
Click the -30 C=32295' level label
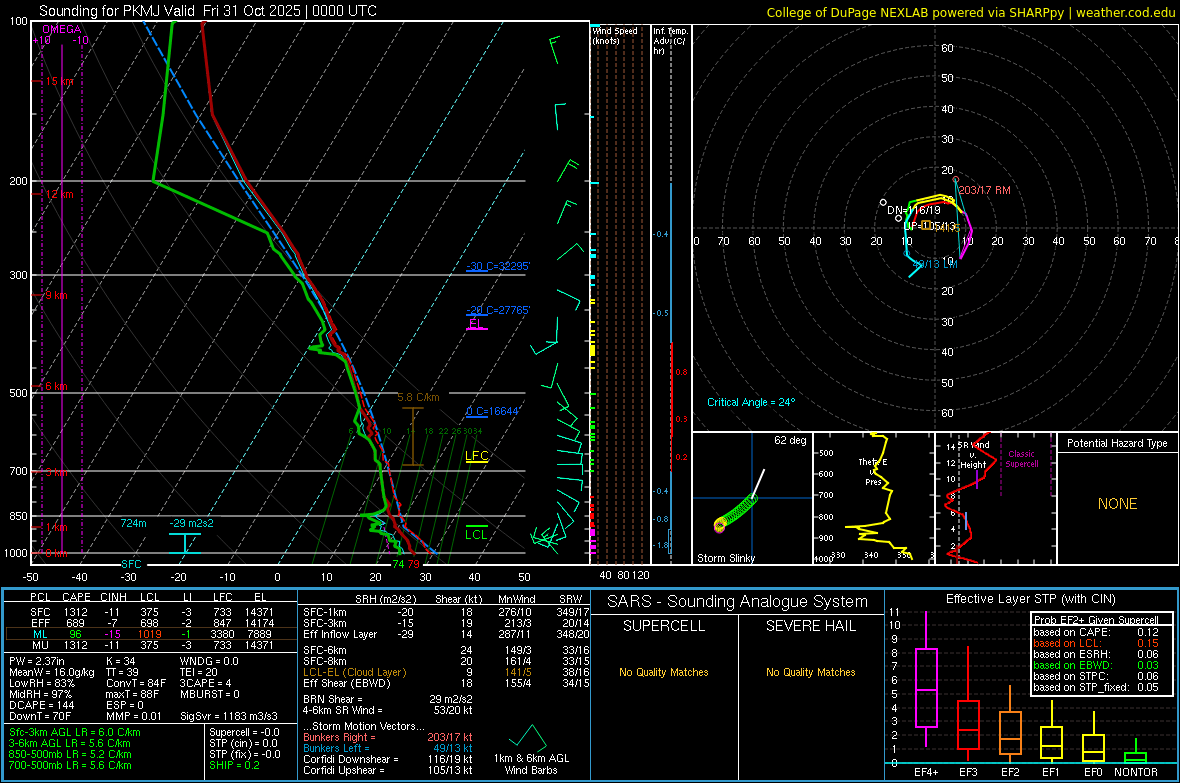[x=498, y=266]
